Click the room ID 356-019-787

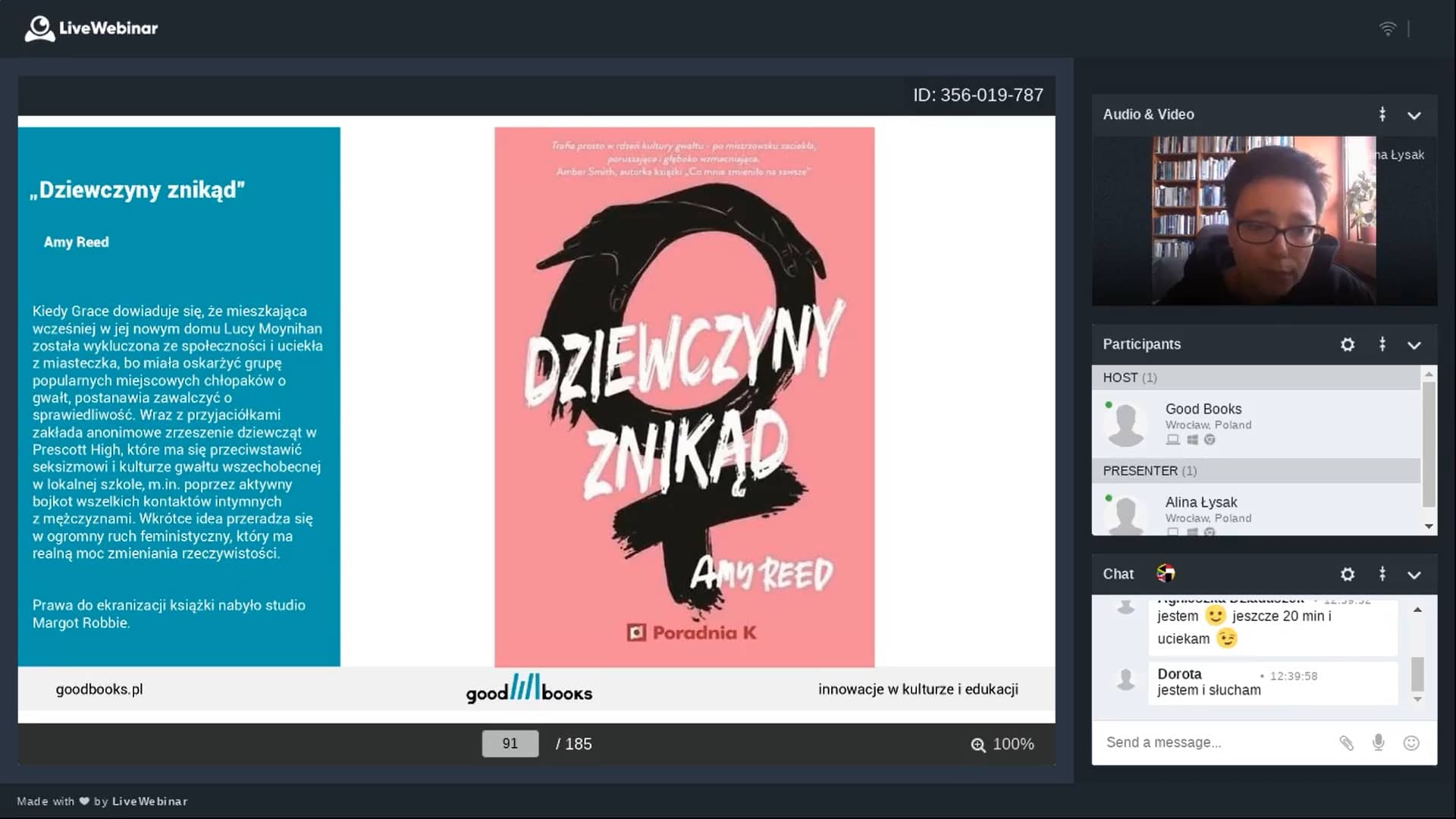(978, 96)
